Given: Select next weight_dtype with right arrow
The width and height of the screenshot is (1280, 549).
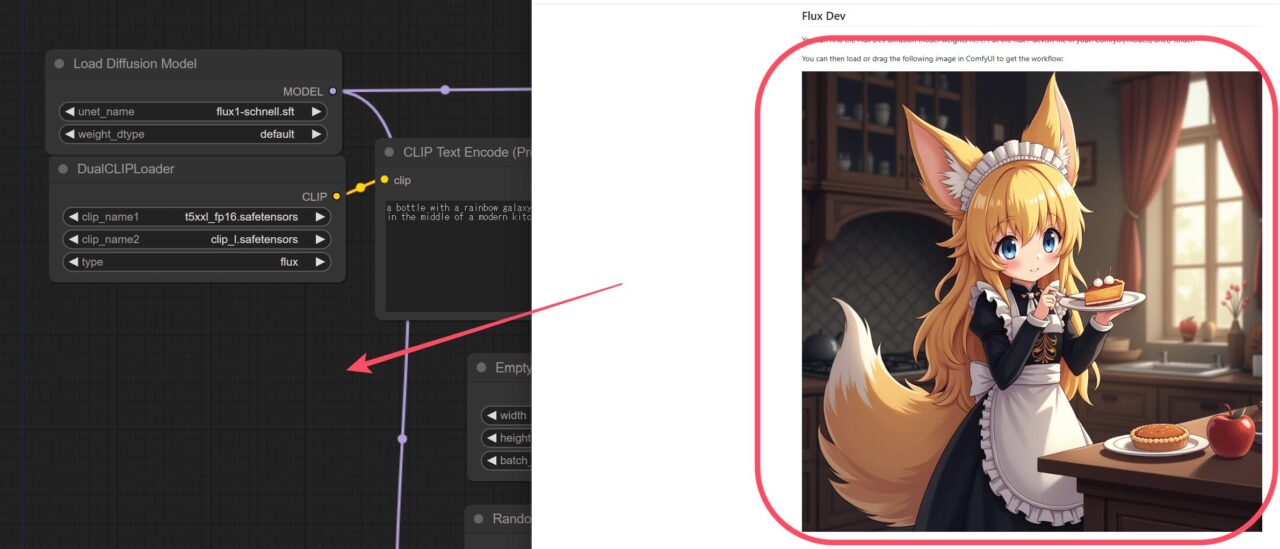Looking at the screenshot, I should [x=316, y=134].
